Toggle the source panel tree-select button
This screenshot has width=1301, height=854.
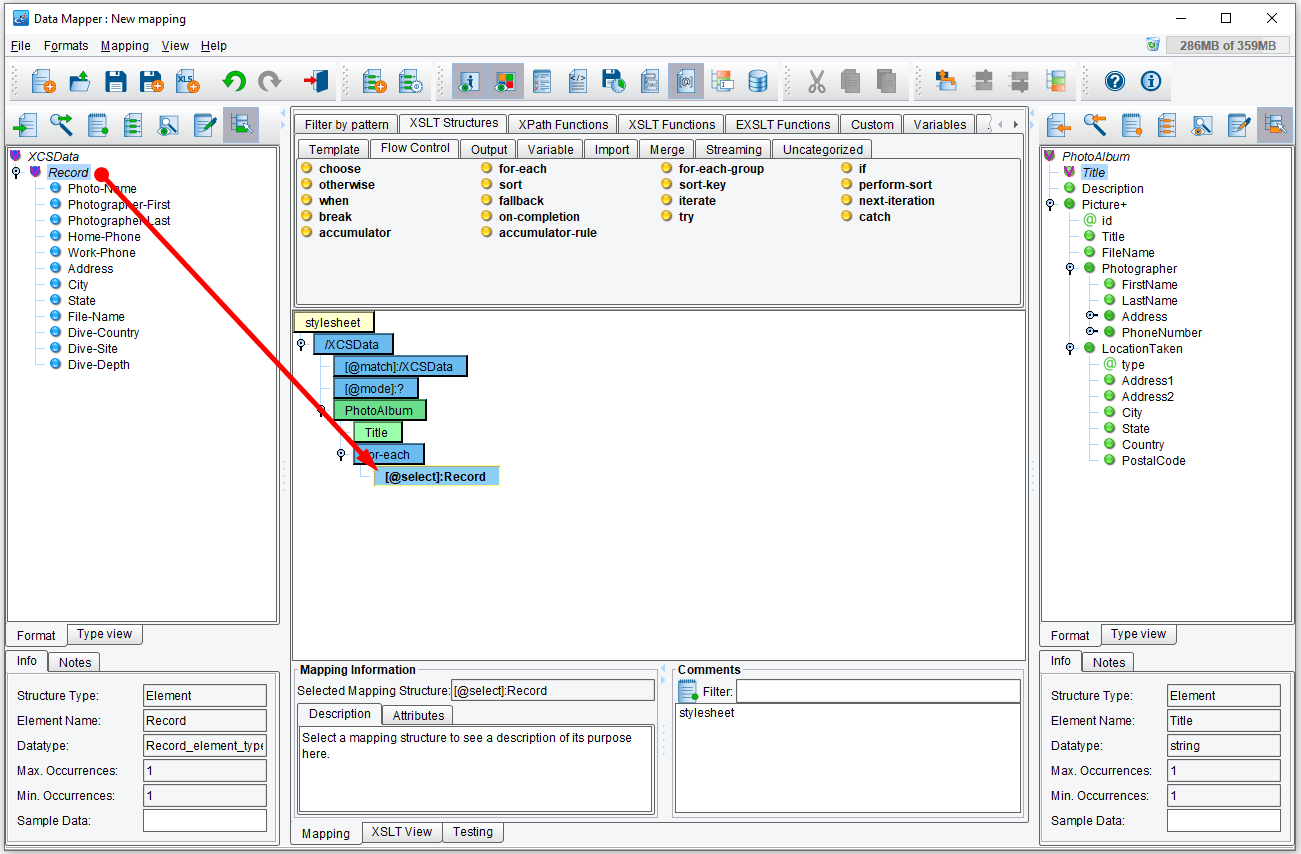[241, 125]
